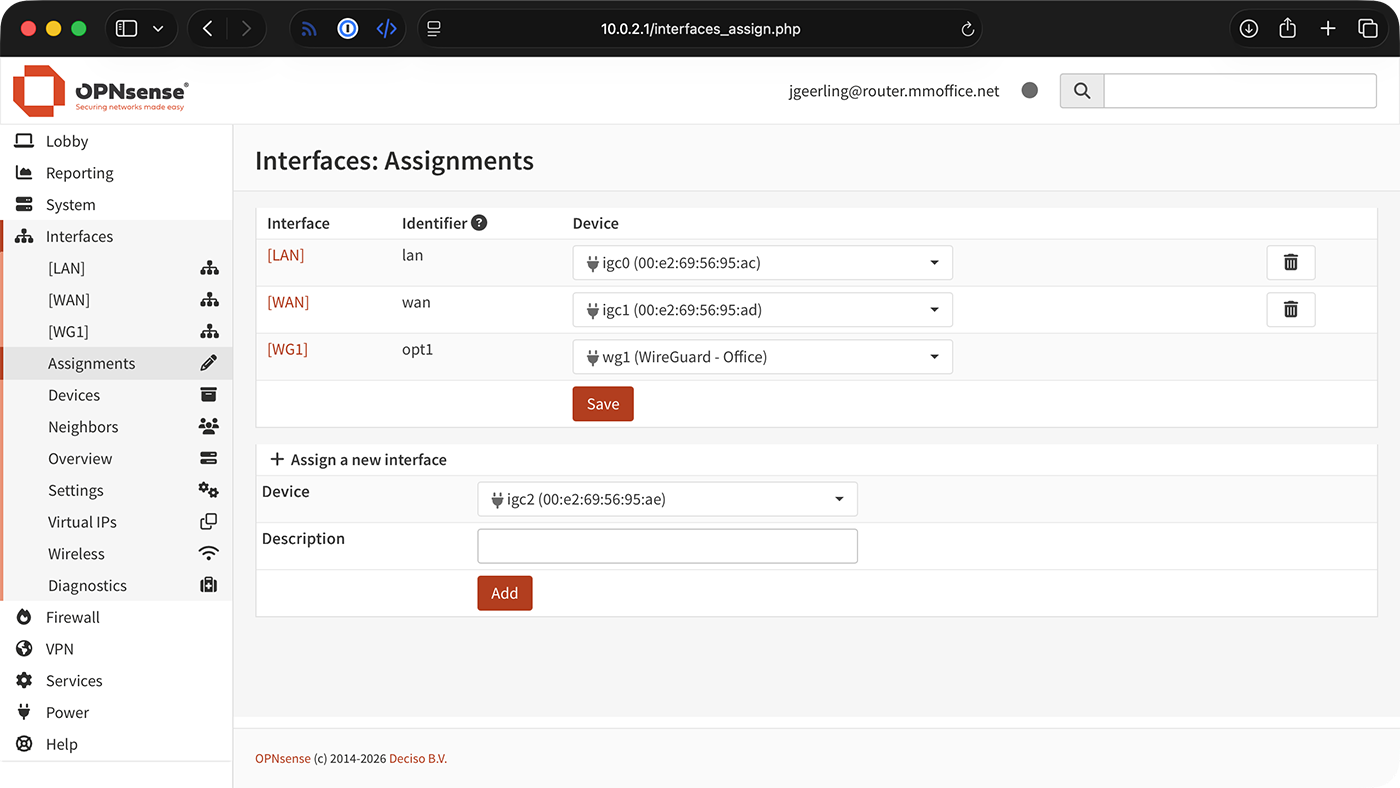
Task: Toggle the Safari sidebar button
Action: (126, 29)
